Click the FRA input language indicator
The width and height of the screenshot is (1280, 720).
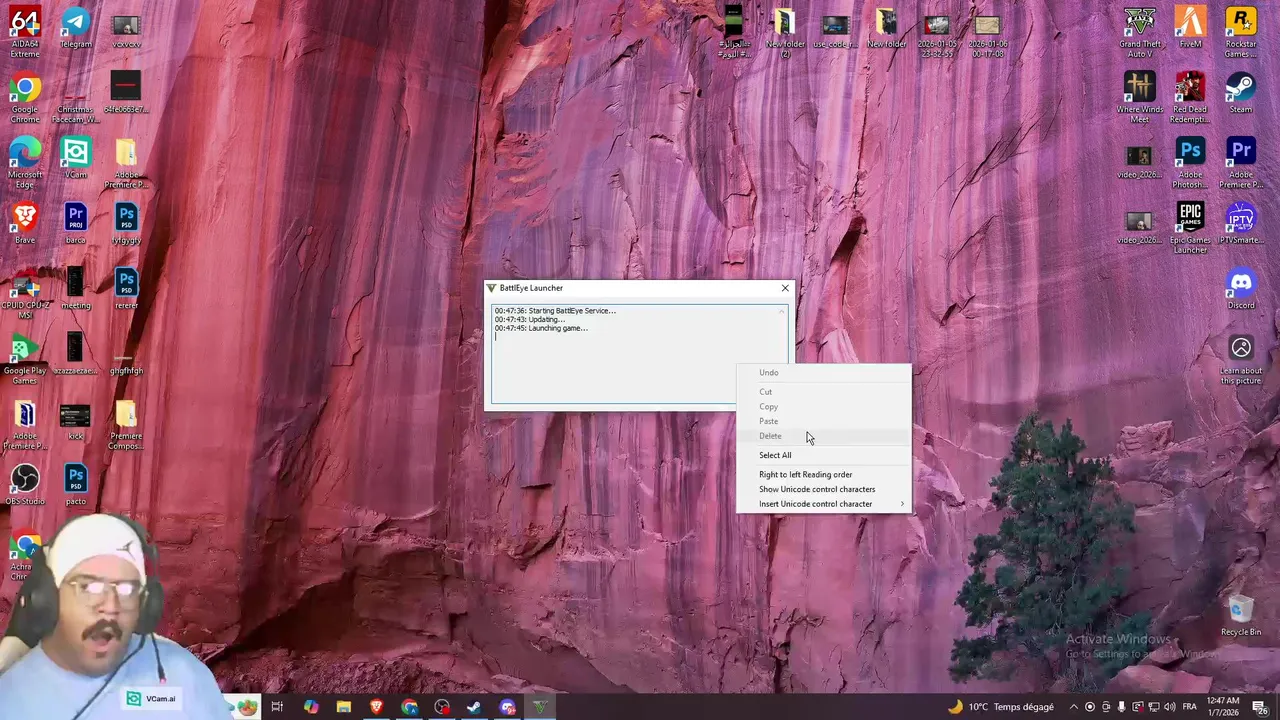pyautogui.click(x=1190, y=707)
